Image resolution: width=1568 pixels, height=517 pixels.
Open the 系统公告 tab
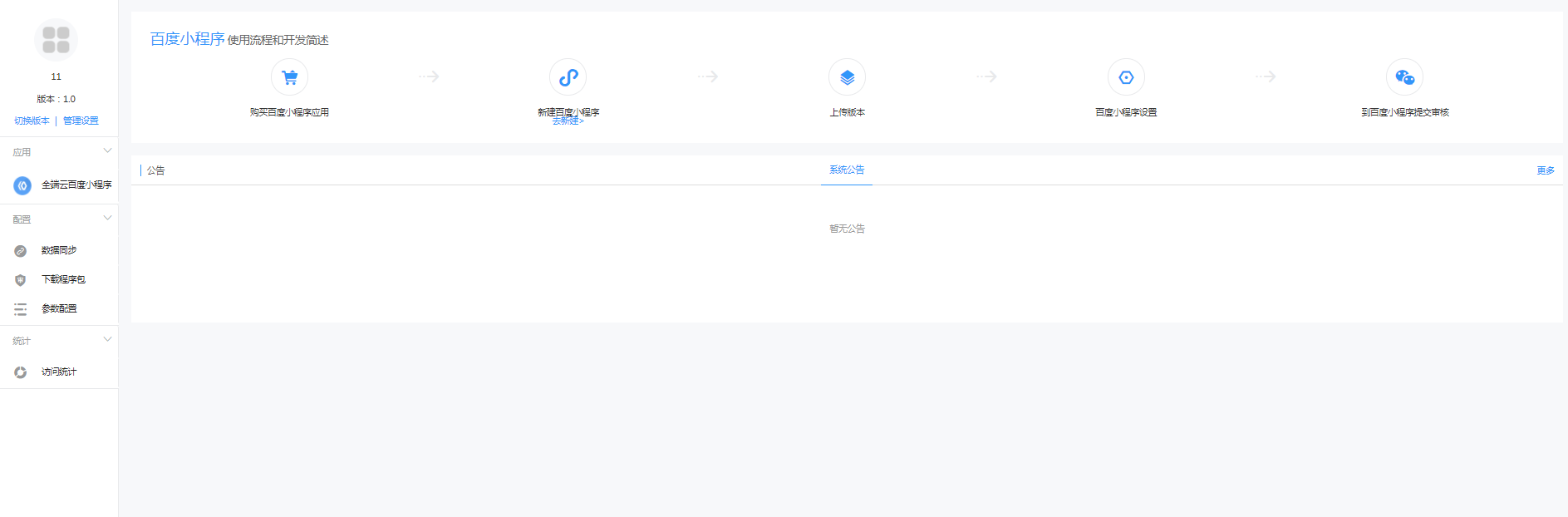847,170
